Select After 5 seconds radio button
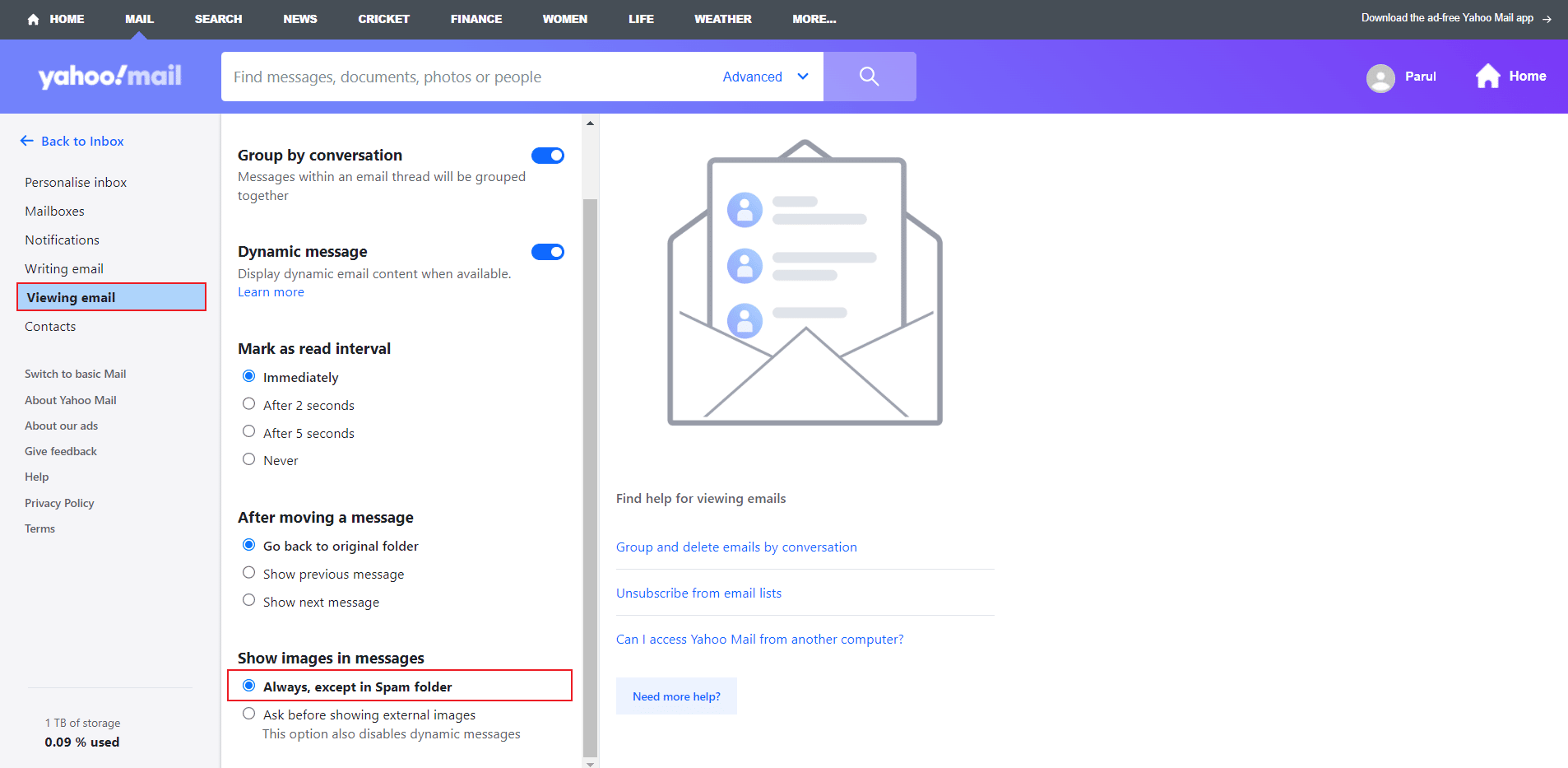The height and width of the screenshot is (768, 1568). point(248,431)
